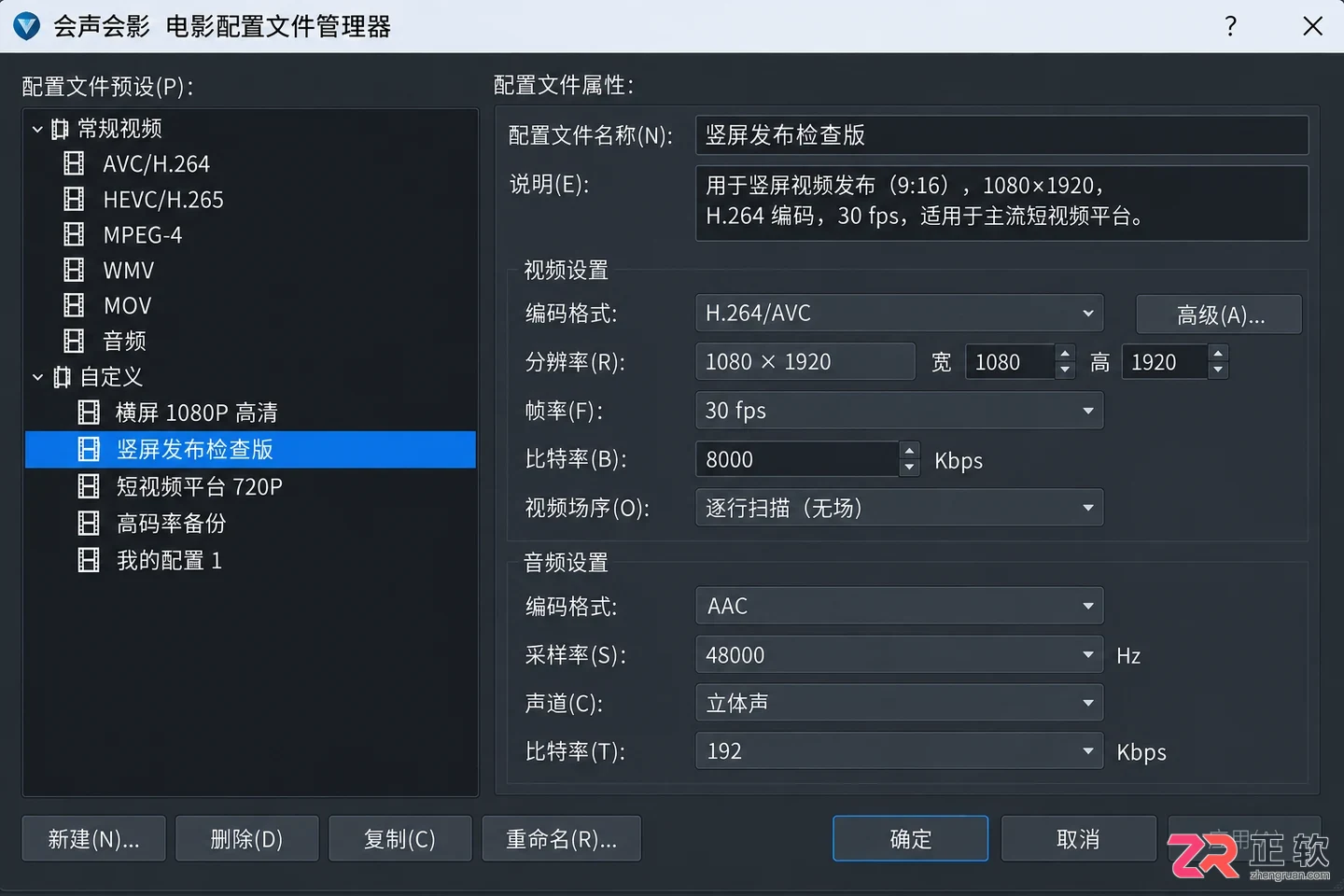Click the 配置文件名称 input field
The width and height of the screenshot is (1344, 896).
[x=1001, y=135]
